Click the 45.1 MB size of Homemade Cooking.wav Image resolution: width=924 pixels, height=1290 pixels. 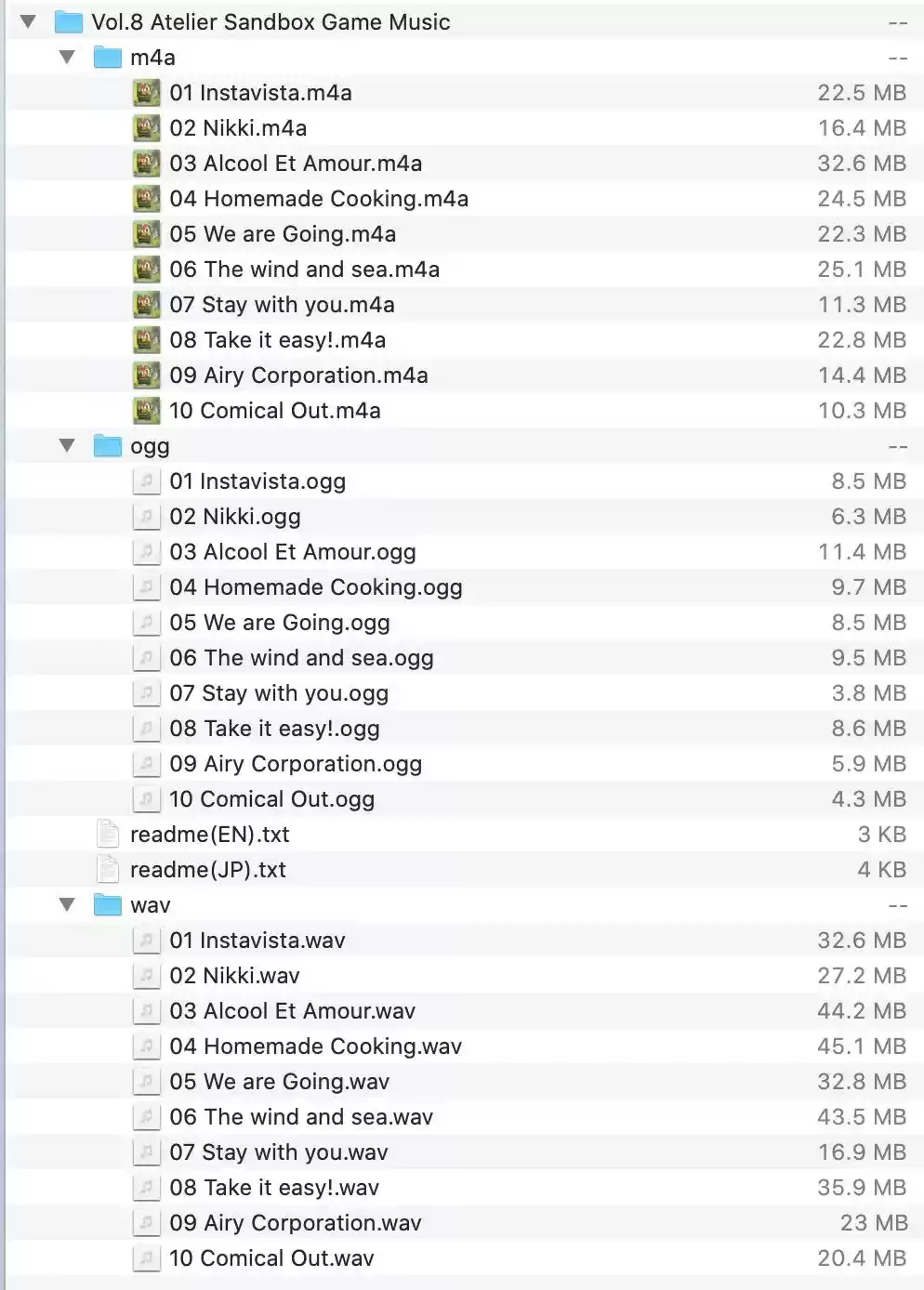click(861, 1046)
